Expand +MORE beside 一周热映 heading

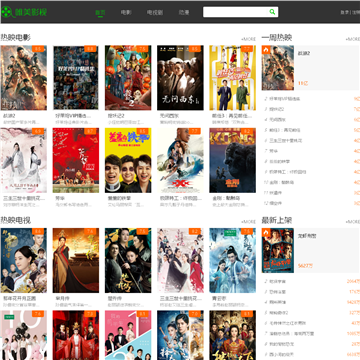(353, 39)
